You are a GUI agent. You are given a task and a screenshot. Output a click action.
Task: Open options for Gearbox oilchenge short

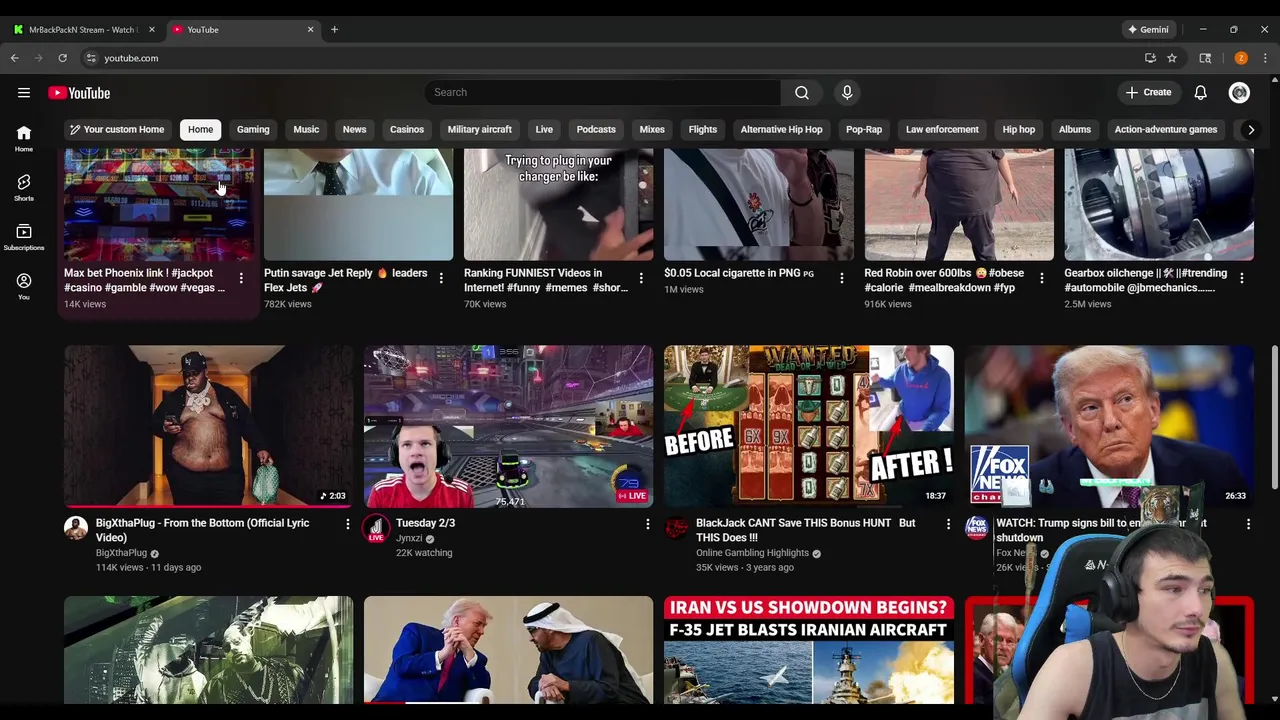(1241, 279)
